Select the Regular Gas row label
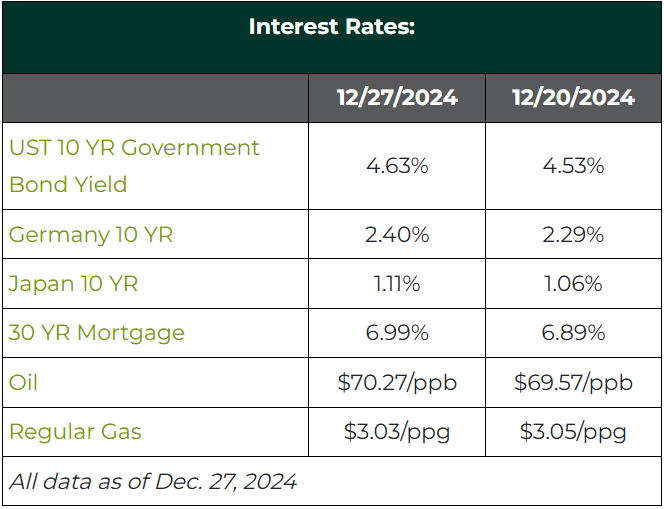Screen dimensions: 664x509 (75, 432)
